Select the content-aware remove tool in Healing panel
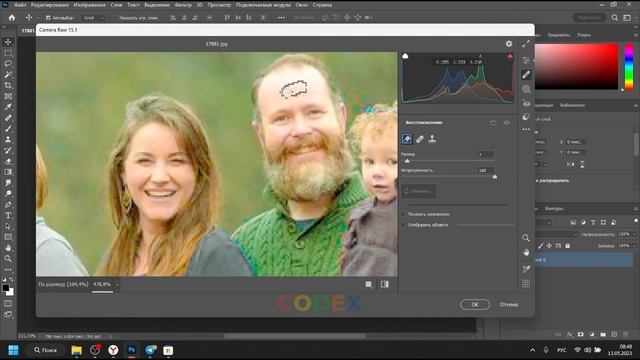The width and height of the screenshot is (640, 360). (407, 139)
